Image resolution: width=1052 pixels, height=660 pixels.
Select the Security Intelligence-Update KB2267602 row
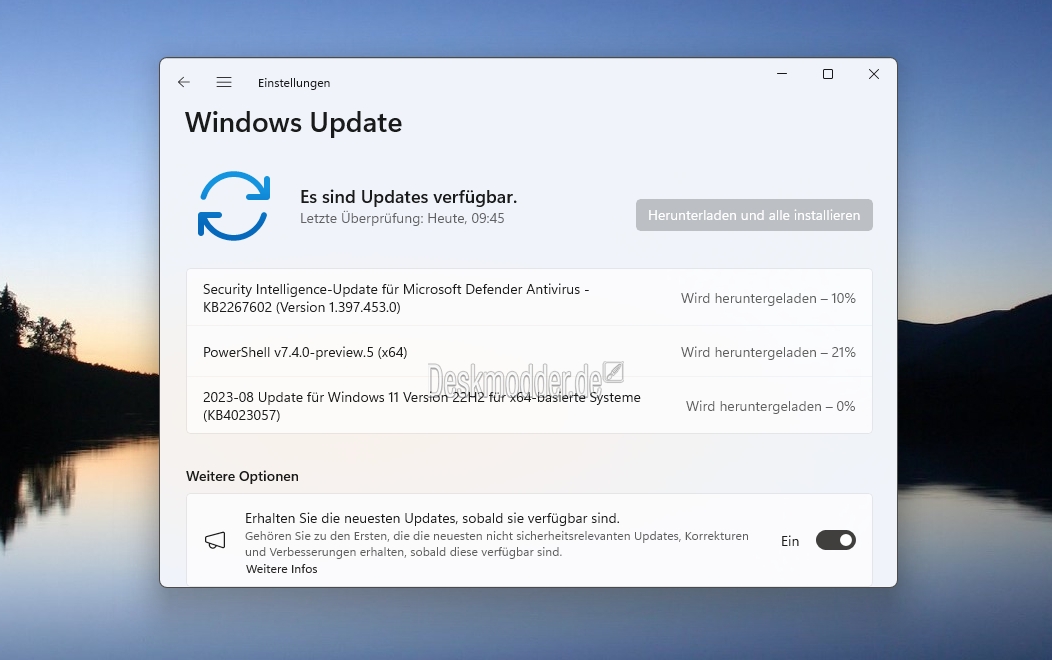tap(529, 298)
